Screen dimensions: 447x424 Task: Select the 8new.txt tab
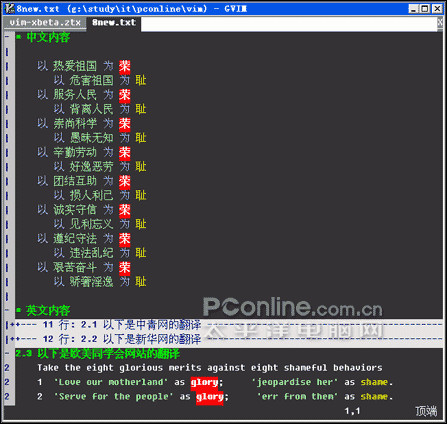[114, 23]
